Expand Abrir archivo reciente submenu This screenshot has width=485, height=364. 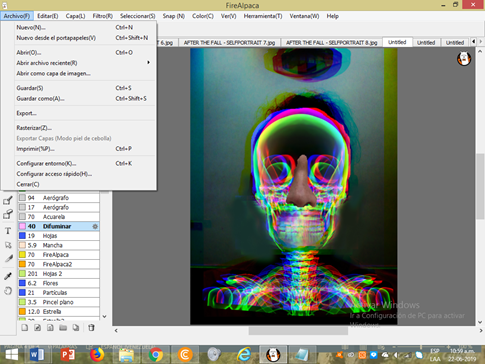click(x=149, y=63)
